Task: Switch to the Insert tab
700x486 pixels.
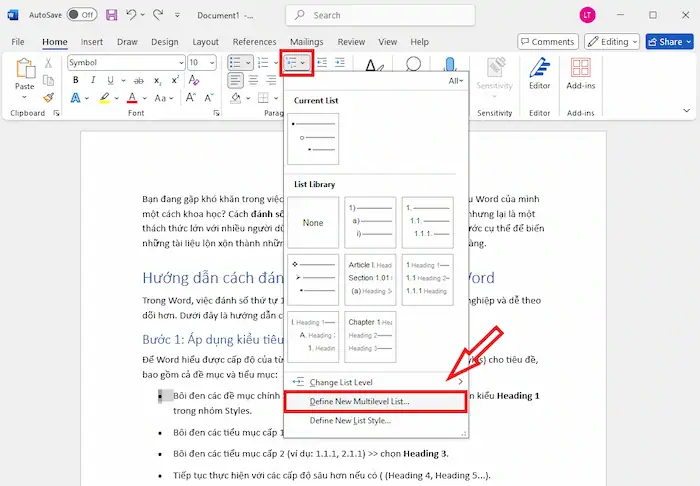Action: point(92,42)
